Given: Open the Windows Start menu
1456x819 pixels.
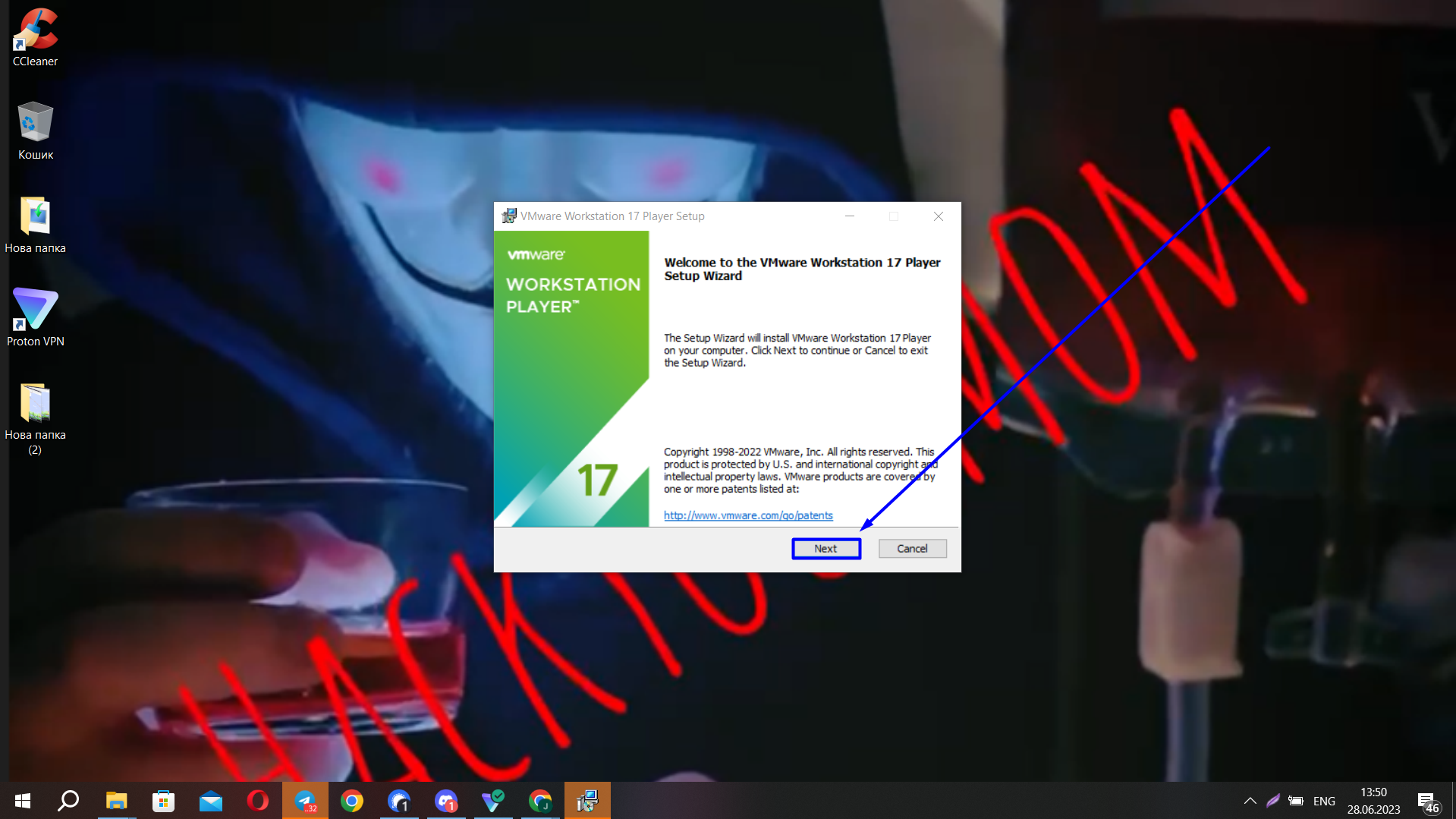Looking at the screenshot, I should 23,801.
